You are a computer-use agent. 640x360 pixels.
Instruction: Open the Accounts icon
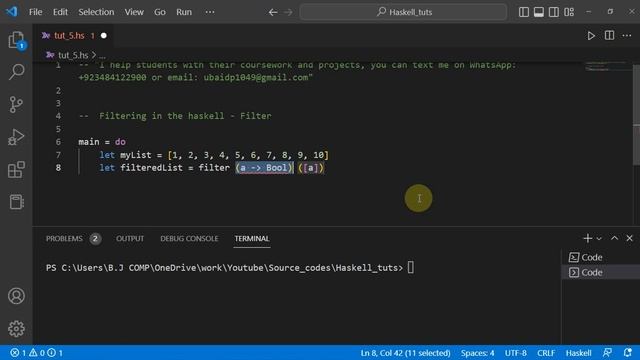tap(16, 296)
